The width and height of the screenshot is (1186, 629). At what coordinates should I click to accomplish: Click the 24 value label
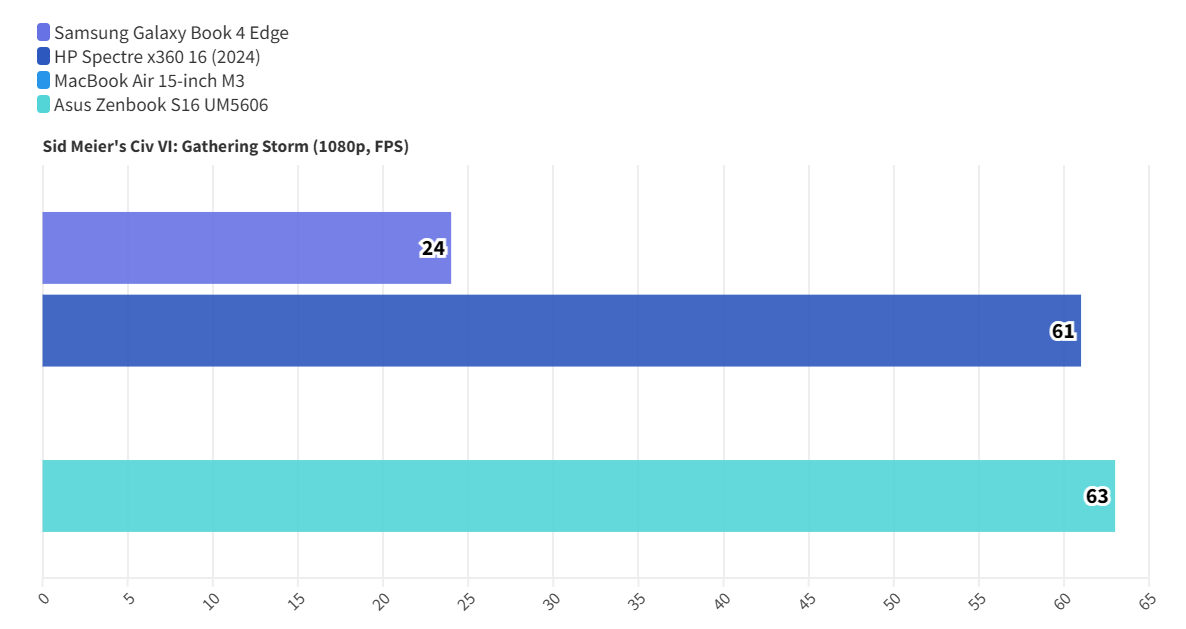pos(433,249)
